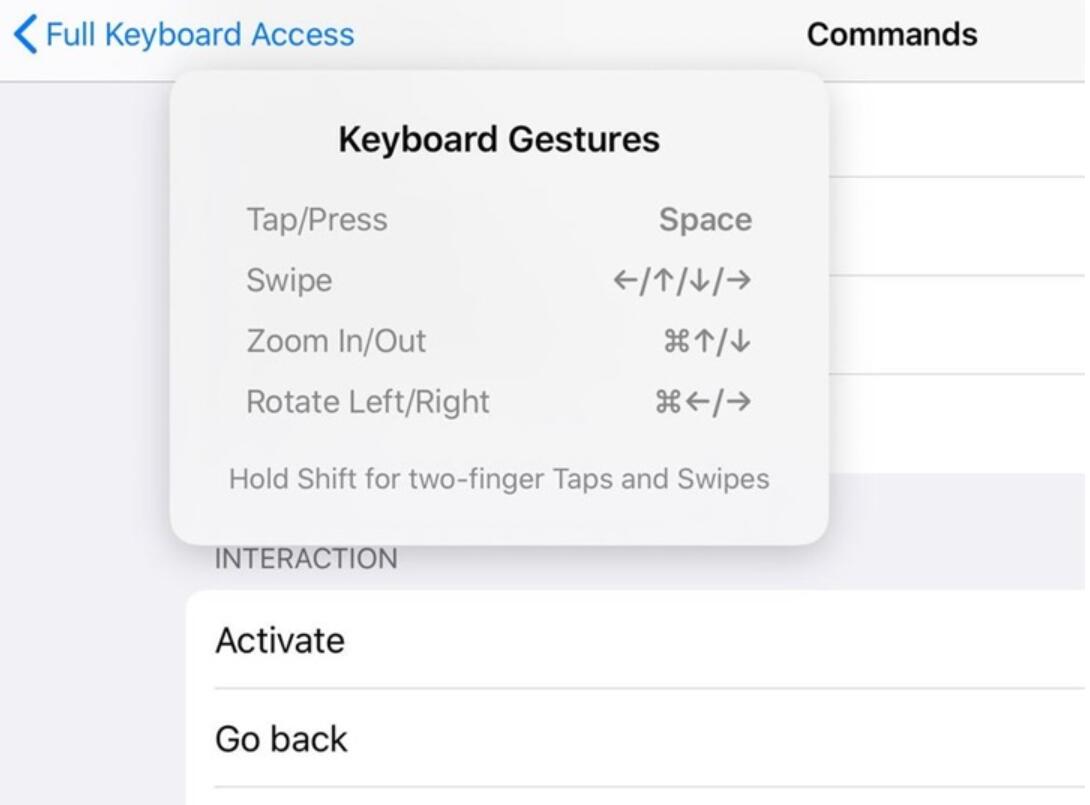
Task: Select the Keyboard Gestures popup title
Action: [x=499, y=138]
